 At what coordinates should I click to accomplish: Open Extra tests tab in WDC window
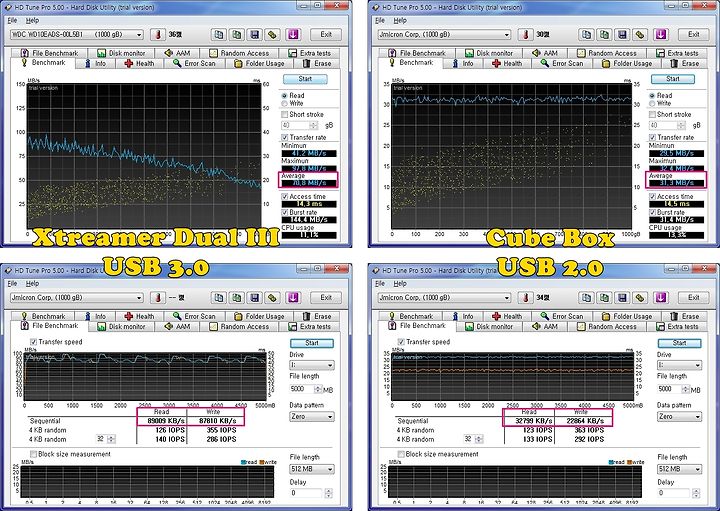(x=310, y=53)
